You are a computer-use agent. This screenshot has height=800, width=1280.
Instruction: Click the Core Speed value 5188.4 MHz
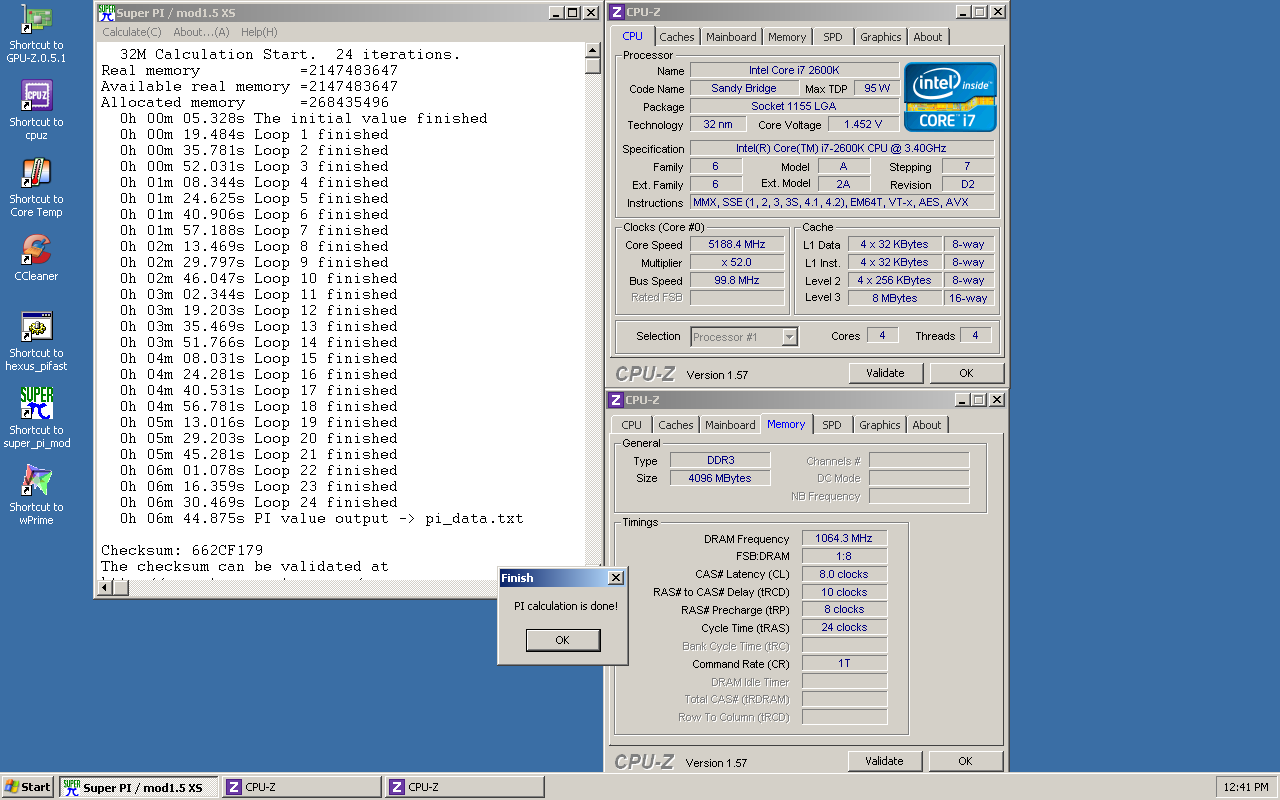pyautogui.click(x=737, y=245)
